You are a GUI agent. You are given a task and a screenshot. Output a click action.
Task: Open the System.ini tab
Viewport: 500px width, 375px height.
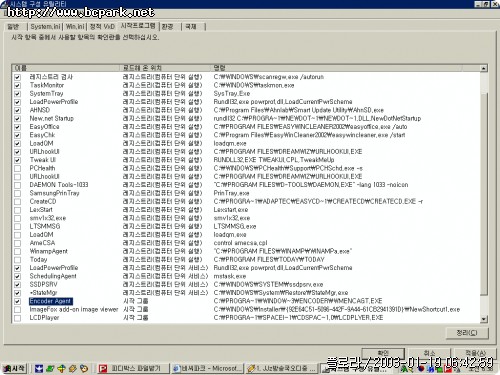coord(45,27)
